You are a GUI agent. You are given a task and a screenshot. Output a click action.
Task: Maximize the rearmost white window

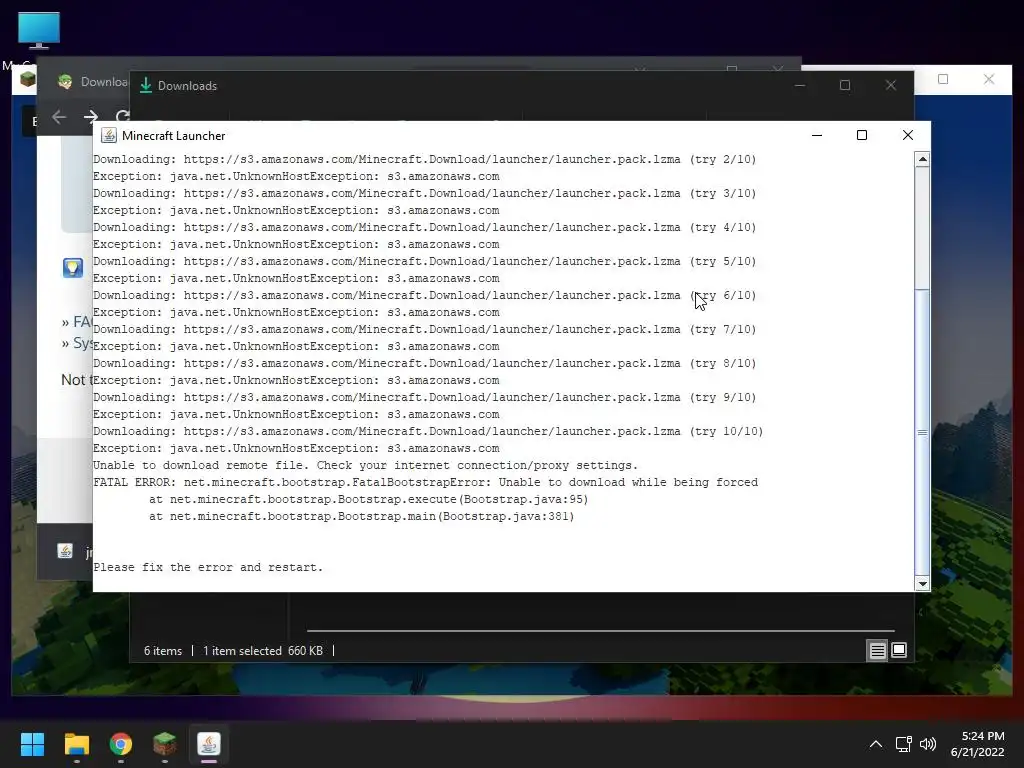point(943,79)
